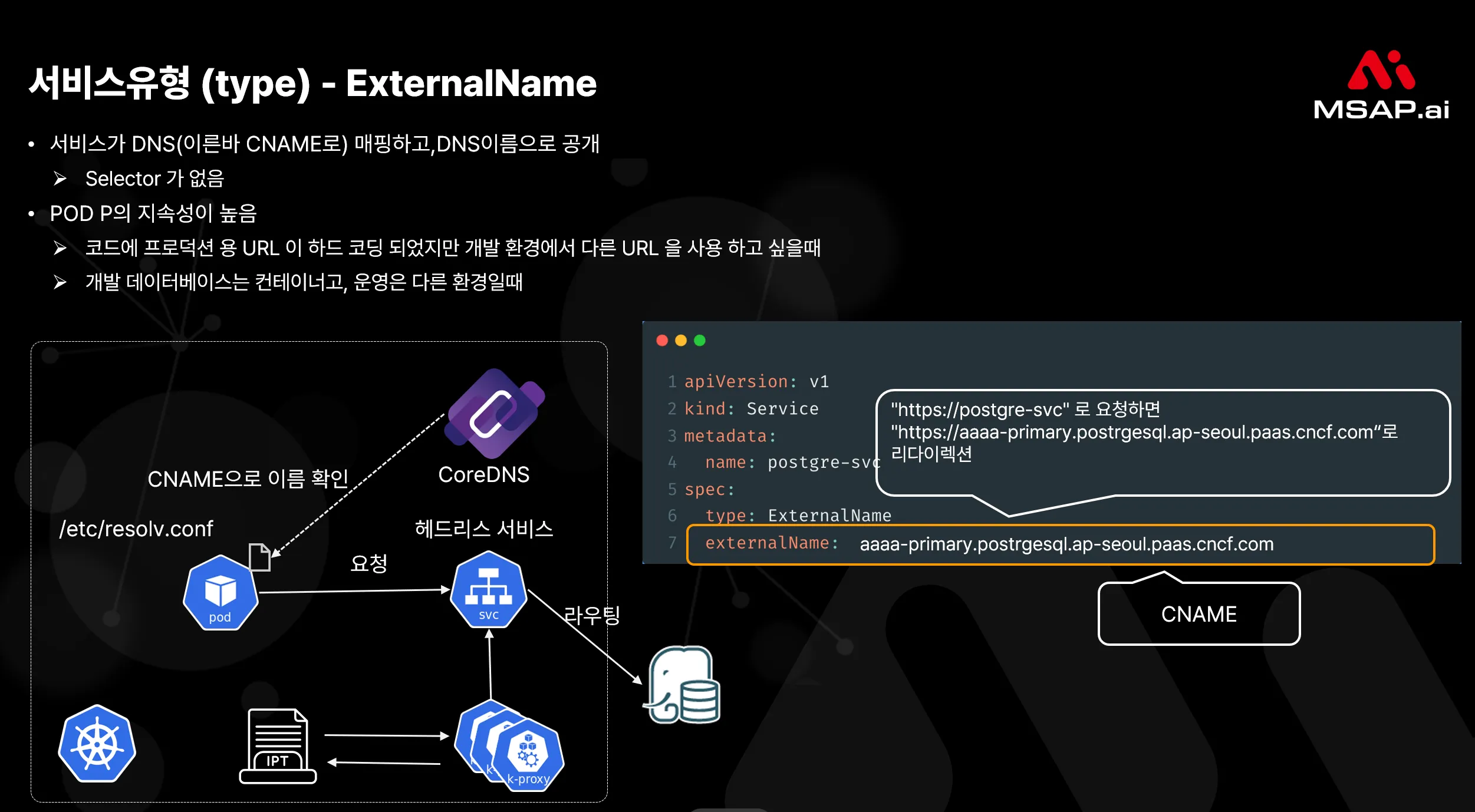The image size is (1475, 812).
Task: Click the '요청' arrow label
Action: point(369,563)
